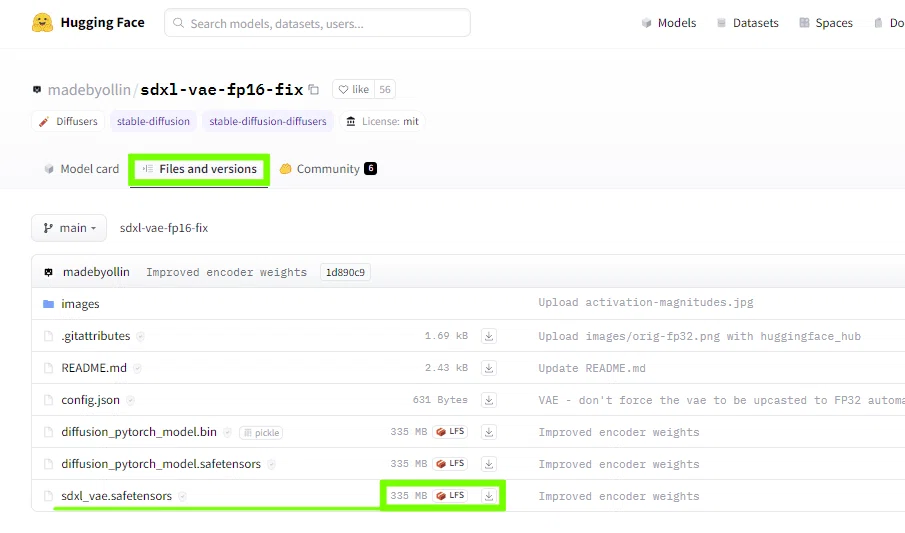Download README.md using its download icon
This screenshot has width=905, height=533.
pyautogui.click(x=489, y=368)
